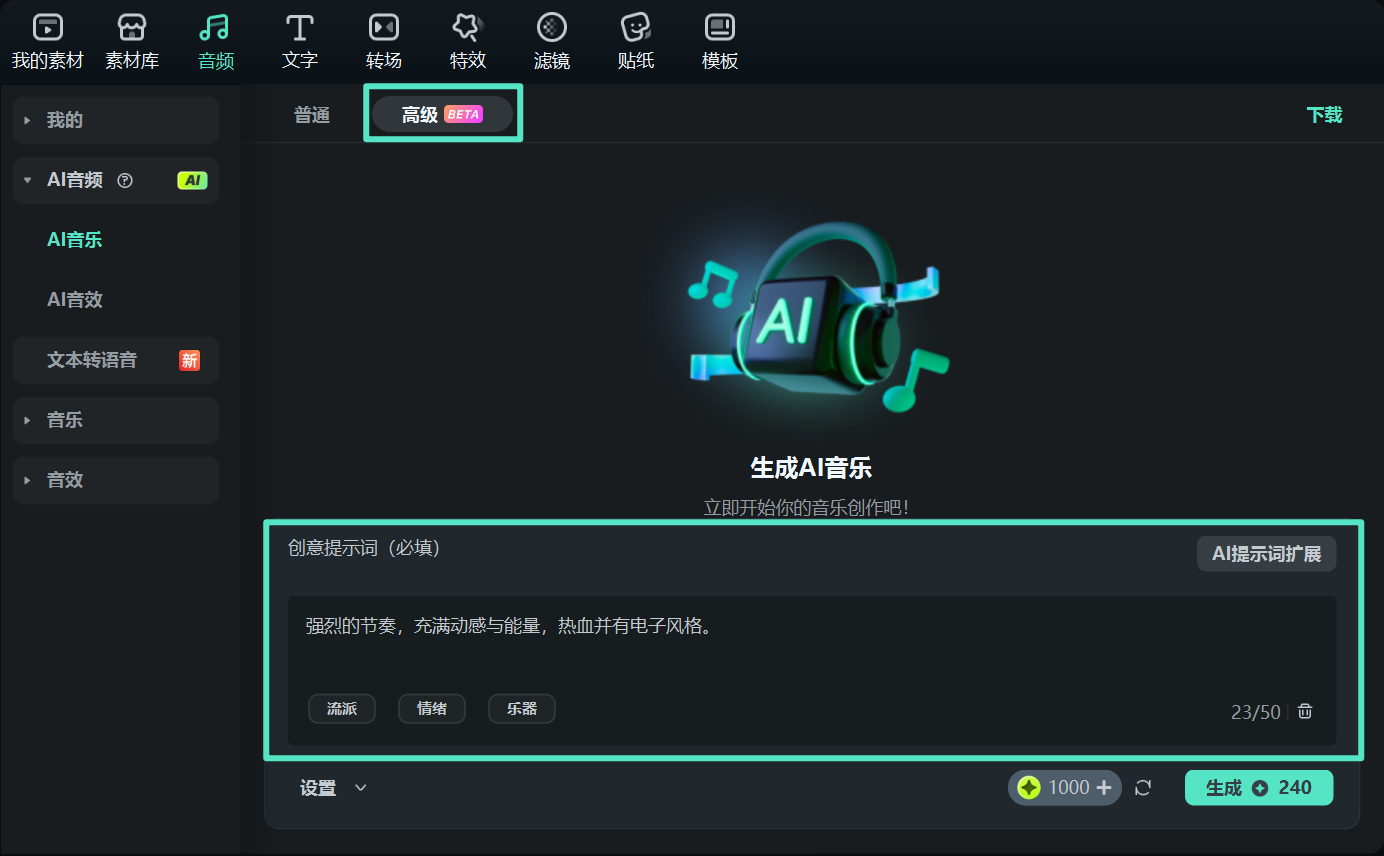
Task: Open the 模板 templates panel
Action: [x=719, y=40]
